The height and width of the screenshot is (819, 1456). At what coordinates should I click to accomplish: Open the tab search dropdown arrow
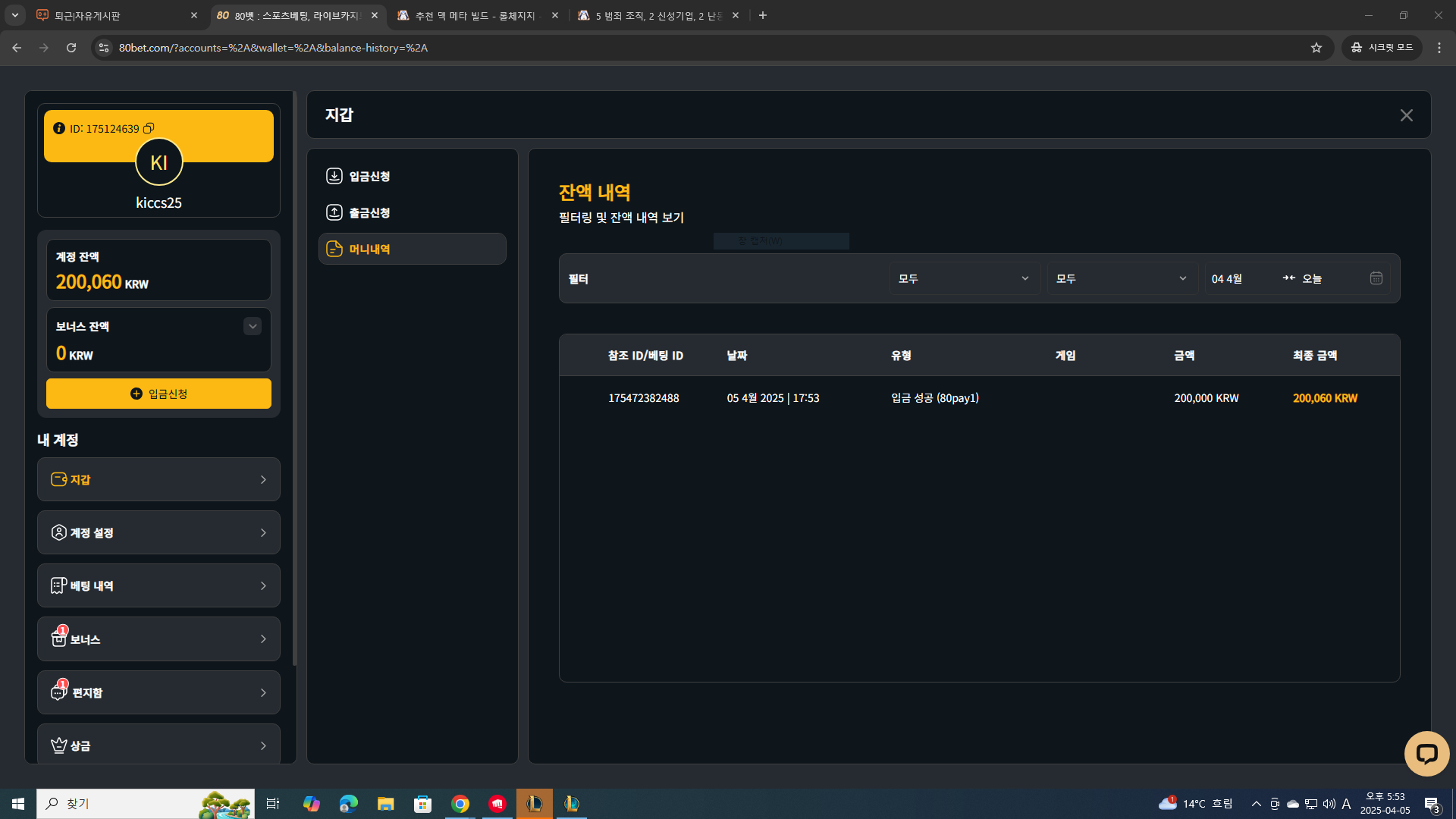14,15
